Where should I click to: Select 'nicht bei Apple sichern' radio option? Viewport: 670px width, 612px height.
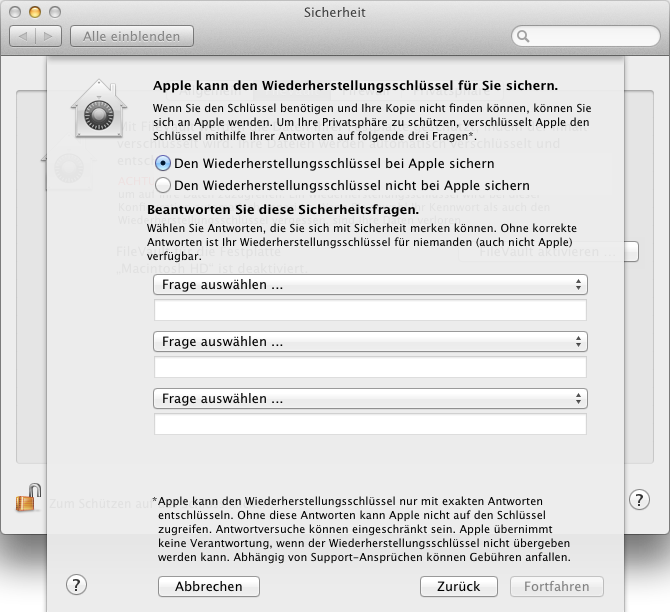[x=163, y=185]
